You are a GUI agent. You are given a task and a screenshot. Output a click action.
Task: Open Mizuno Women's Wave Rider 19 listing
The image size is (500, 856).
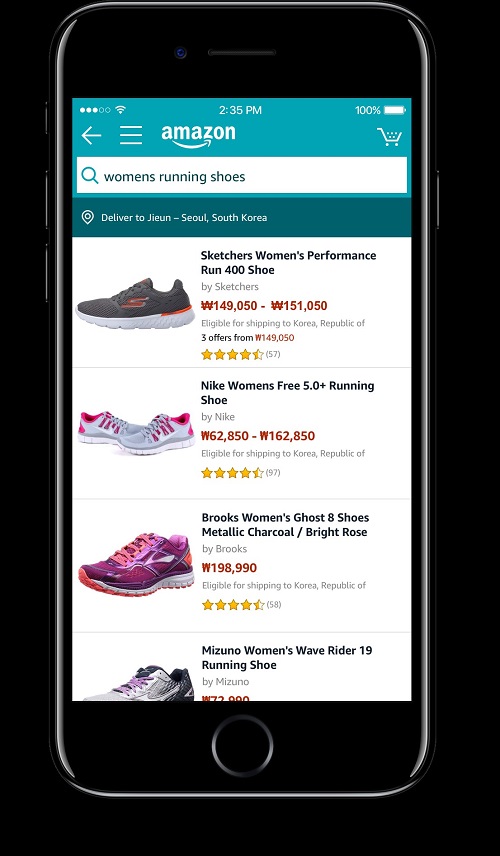(287, 657)
